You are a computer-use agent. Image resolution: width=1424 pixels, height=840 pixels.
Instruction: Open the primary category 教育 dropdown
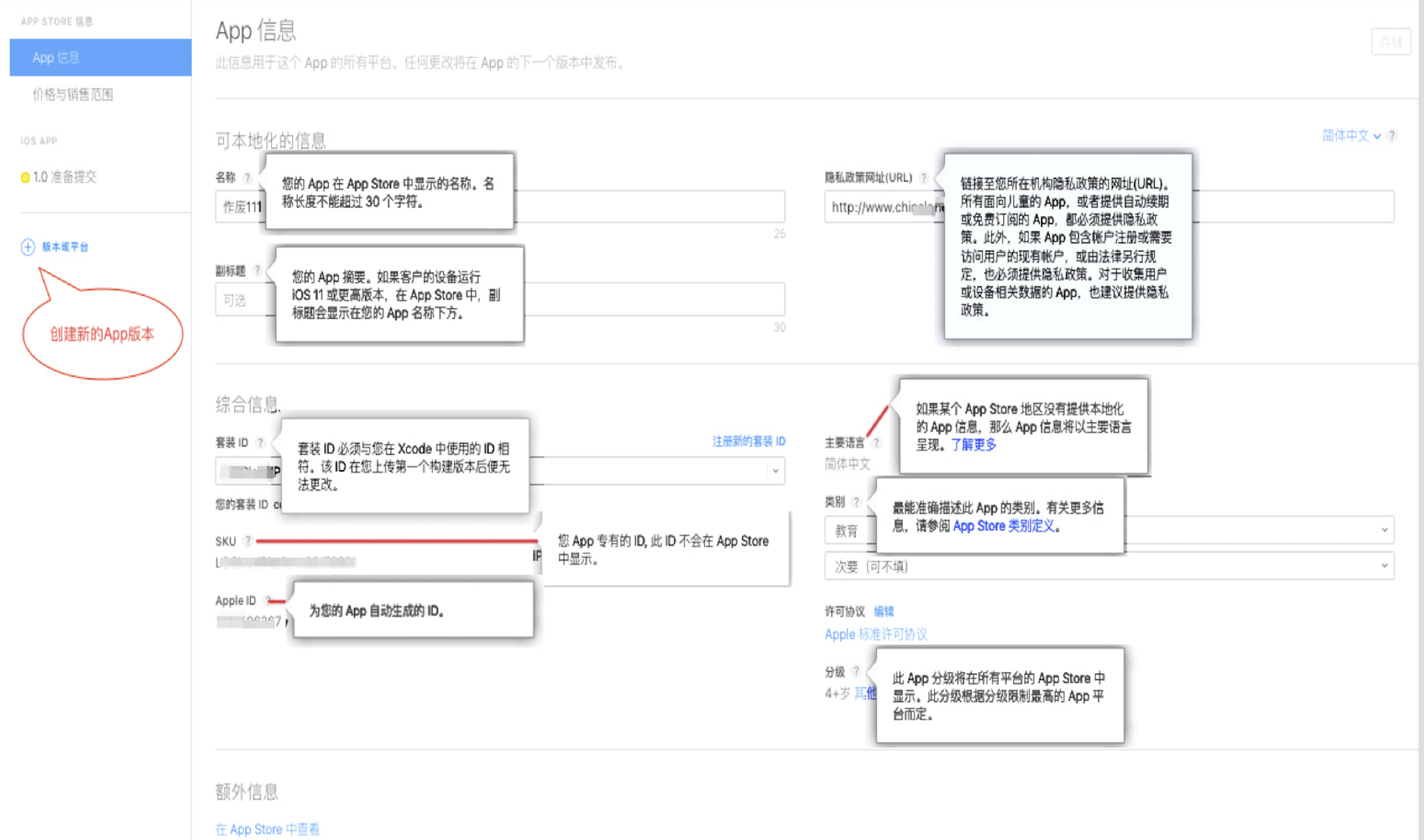[x=1109, y=530]
